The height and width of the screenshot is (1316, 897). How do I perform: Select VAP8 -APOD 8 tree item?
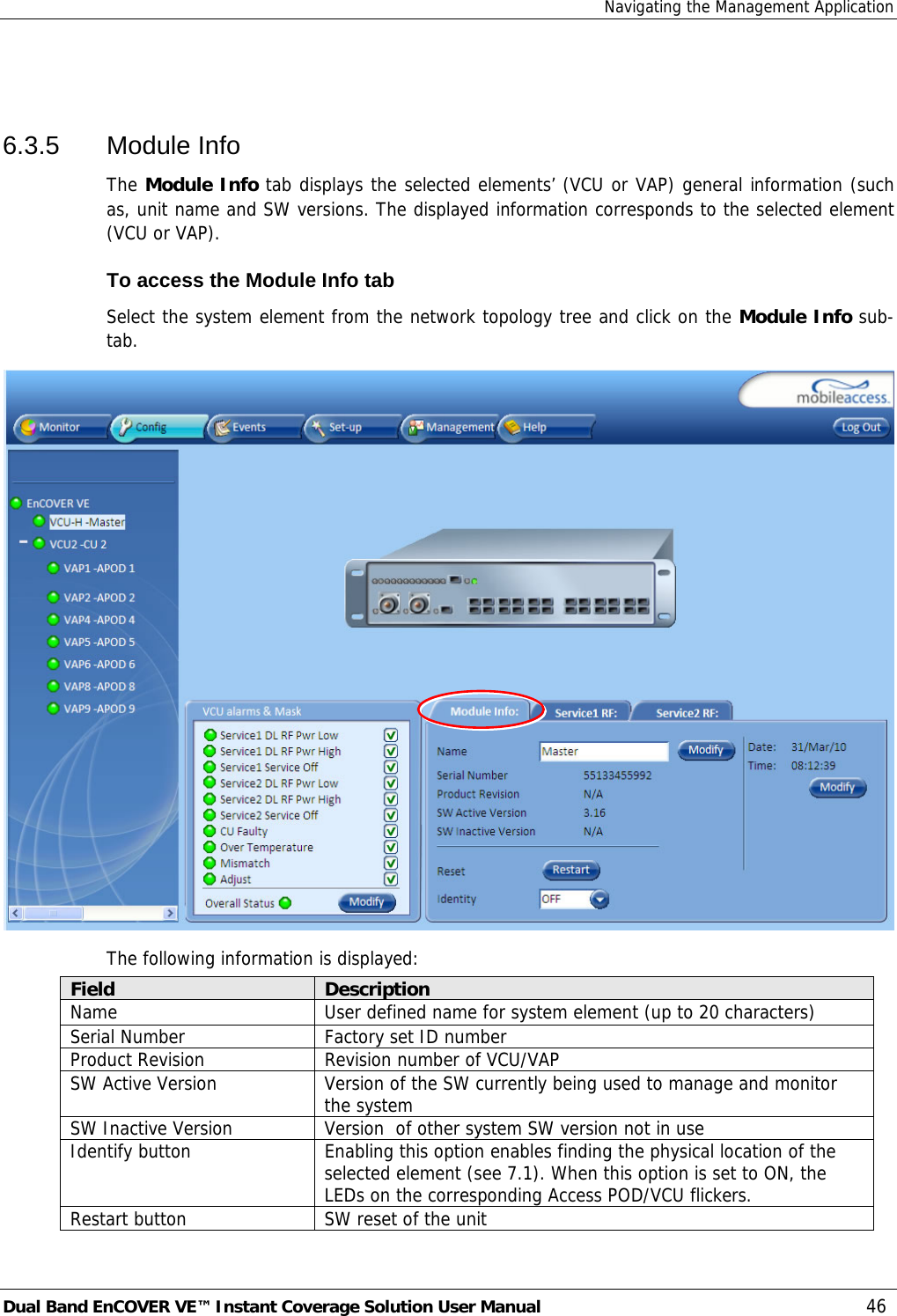pos(99,687)
